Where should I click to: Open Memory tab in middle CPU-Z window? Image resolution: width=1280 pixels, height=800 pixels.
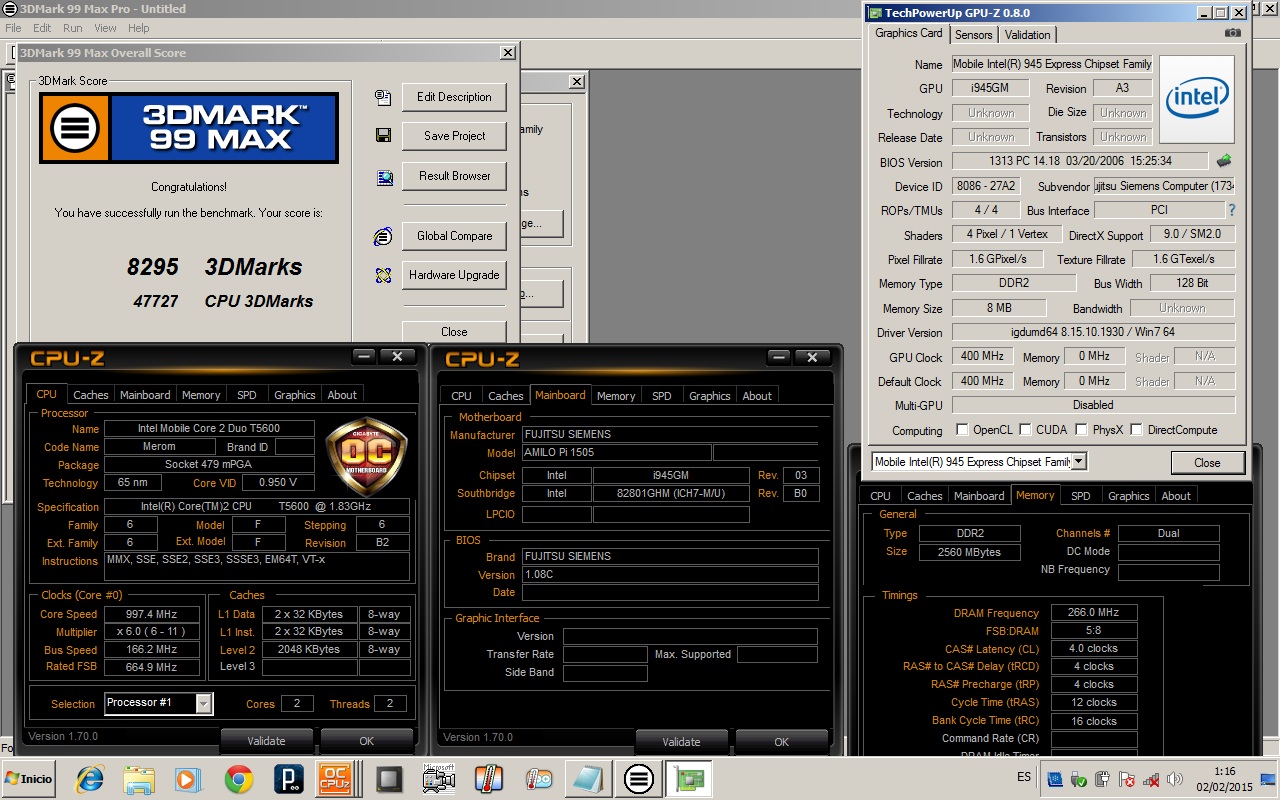click(x=616, y=396)
